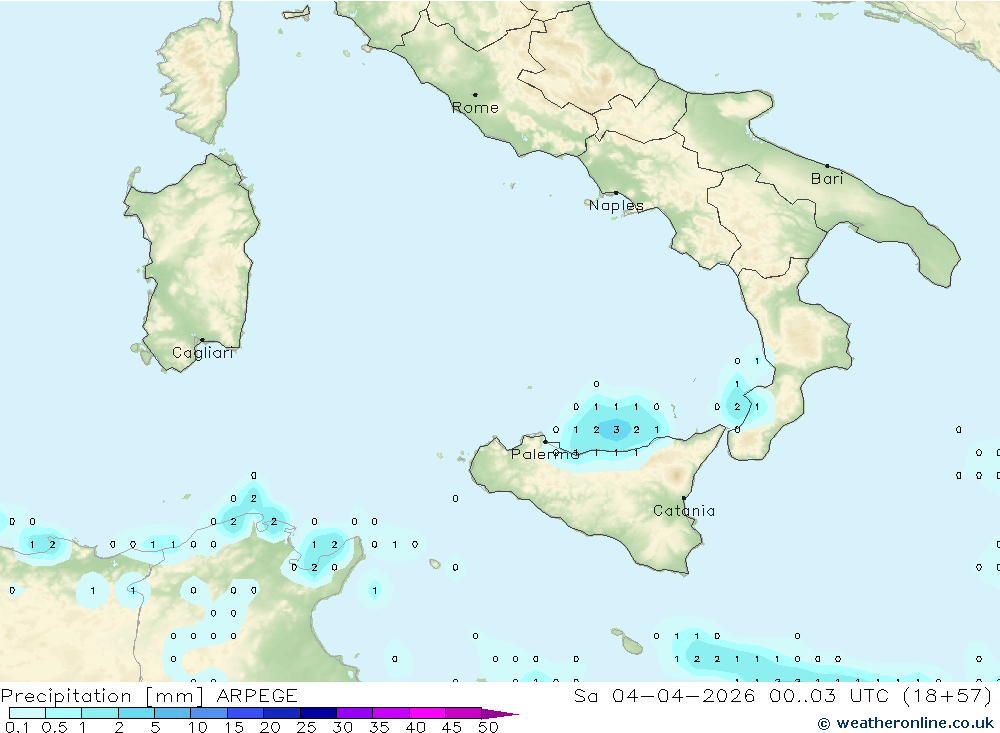Click the 30 to 35 legend color swatch

355,713
